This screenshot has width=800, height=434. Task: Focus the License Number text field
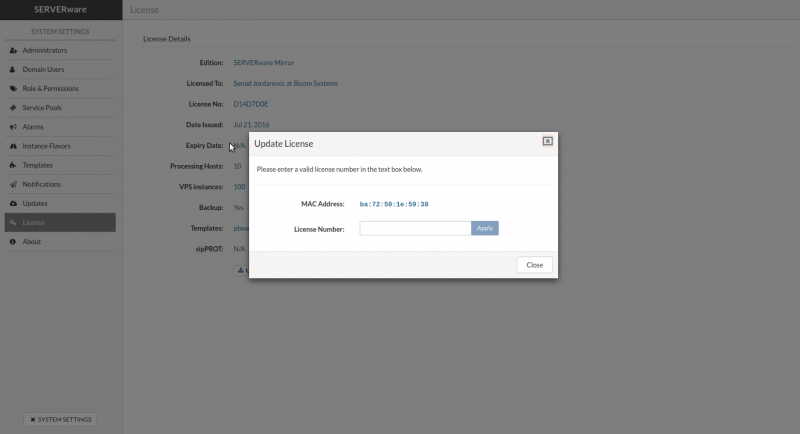tap(415, 228)
